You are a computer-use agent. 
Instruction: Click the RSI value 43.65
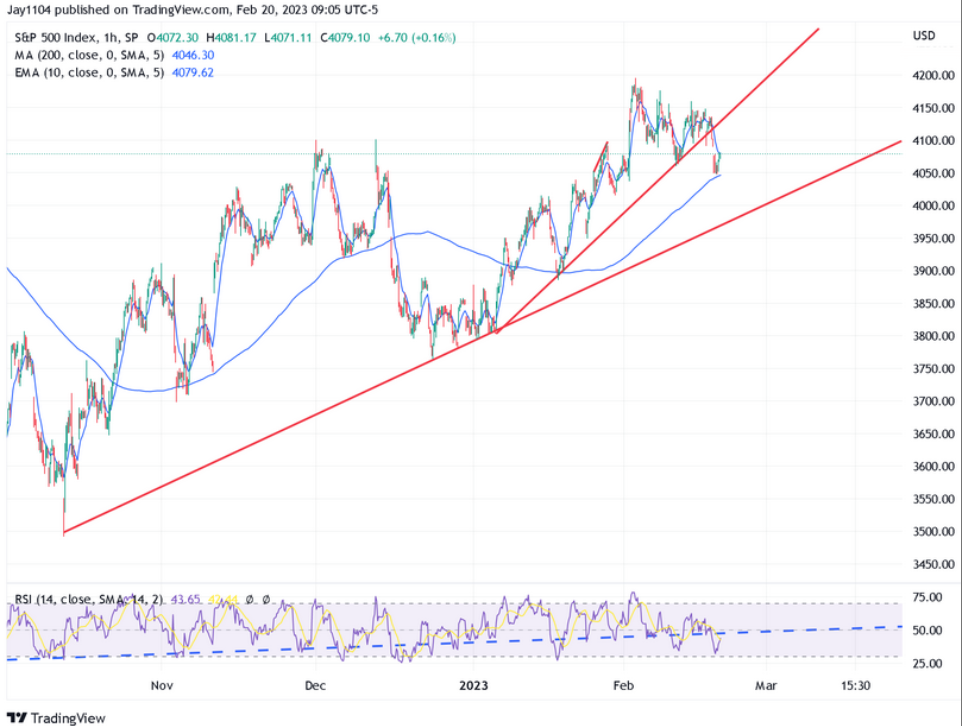point(185,599)
